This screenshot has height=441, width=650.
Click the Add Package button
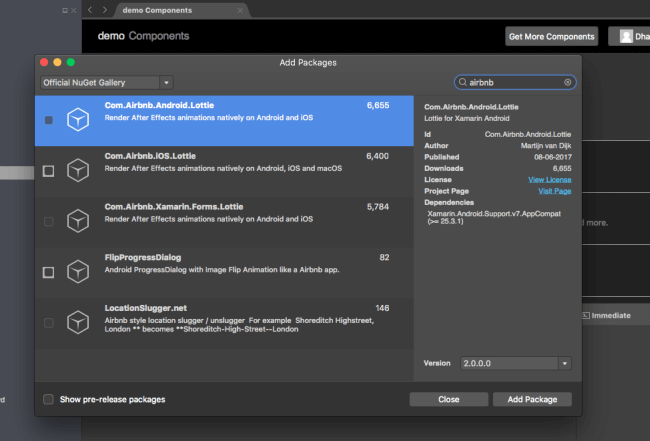532,399
